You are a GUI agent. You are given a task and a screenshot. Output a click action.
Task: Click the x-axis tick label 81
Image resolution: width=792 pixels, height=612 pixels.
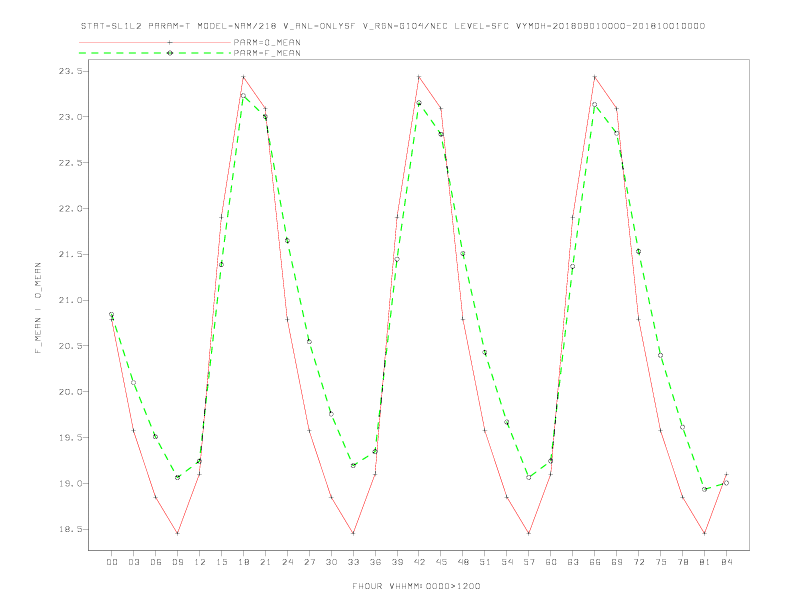pyautogui.click(x=705, y=562)
